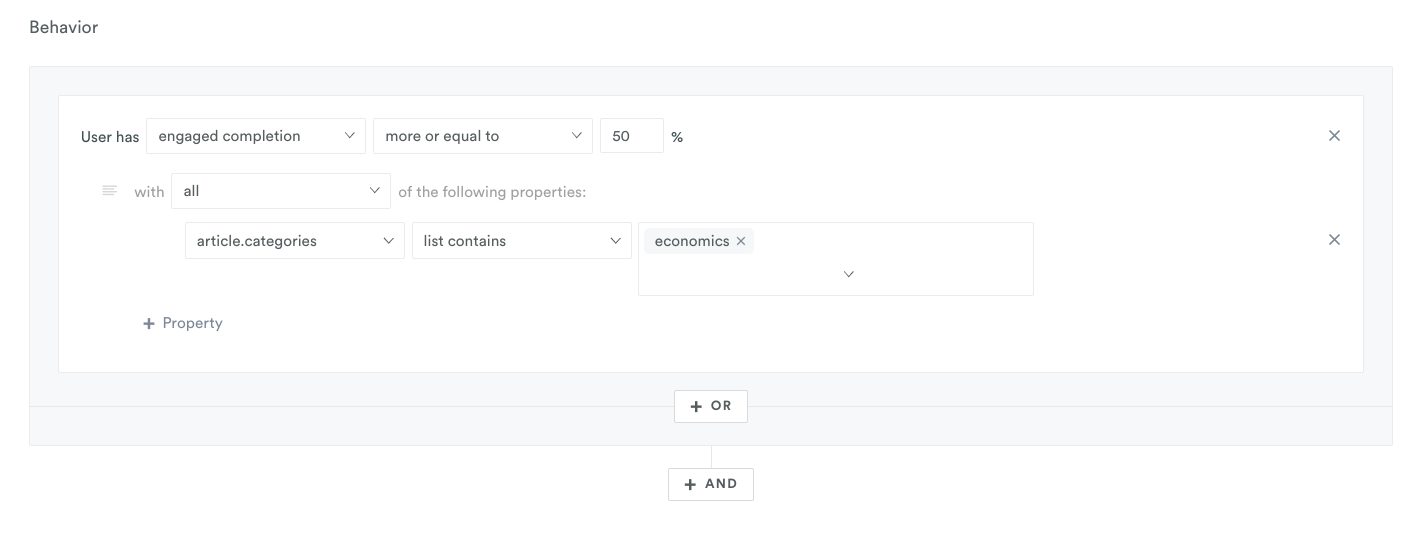This screenshot has height=545, width=1427.
Task: Open the "list contains" operator dropdown
Action: tap(521, 241)
